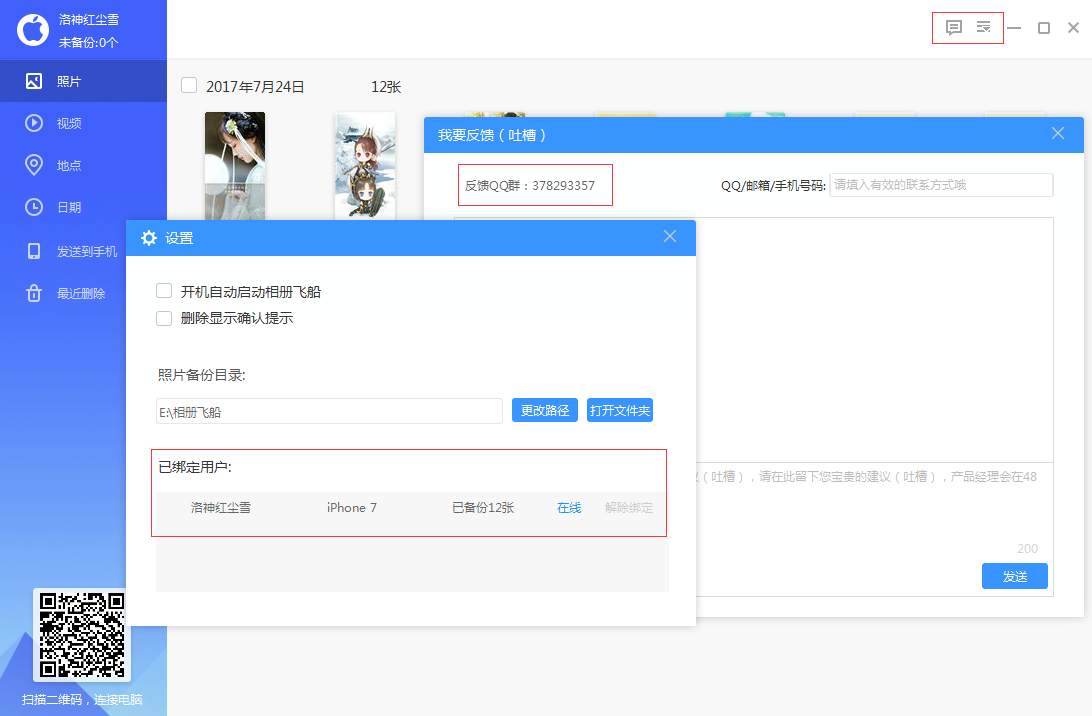This screenshot has height=716, width=1092.
Task: Click the clock icon beside 日期
Action: (33, 207)
